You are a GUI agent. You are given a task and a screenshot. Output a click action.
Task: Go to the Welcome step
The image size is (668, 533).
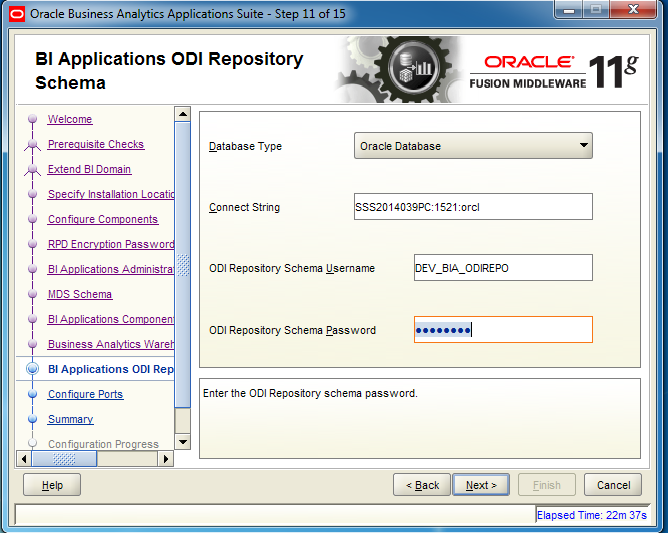[x=70, y=119]
